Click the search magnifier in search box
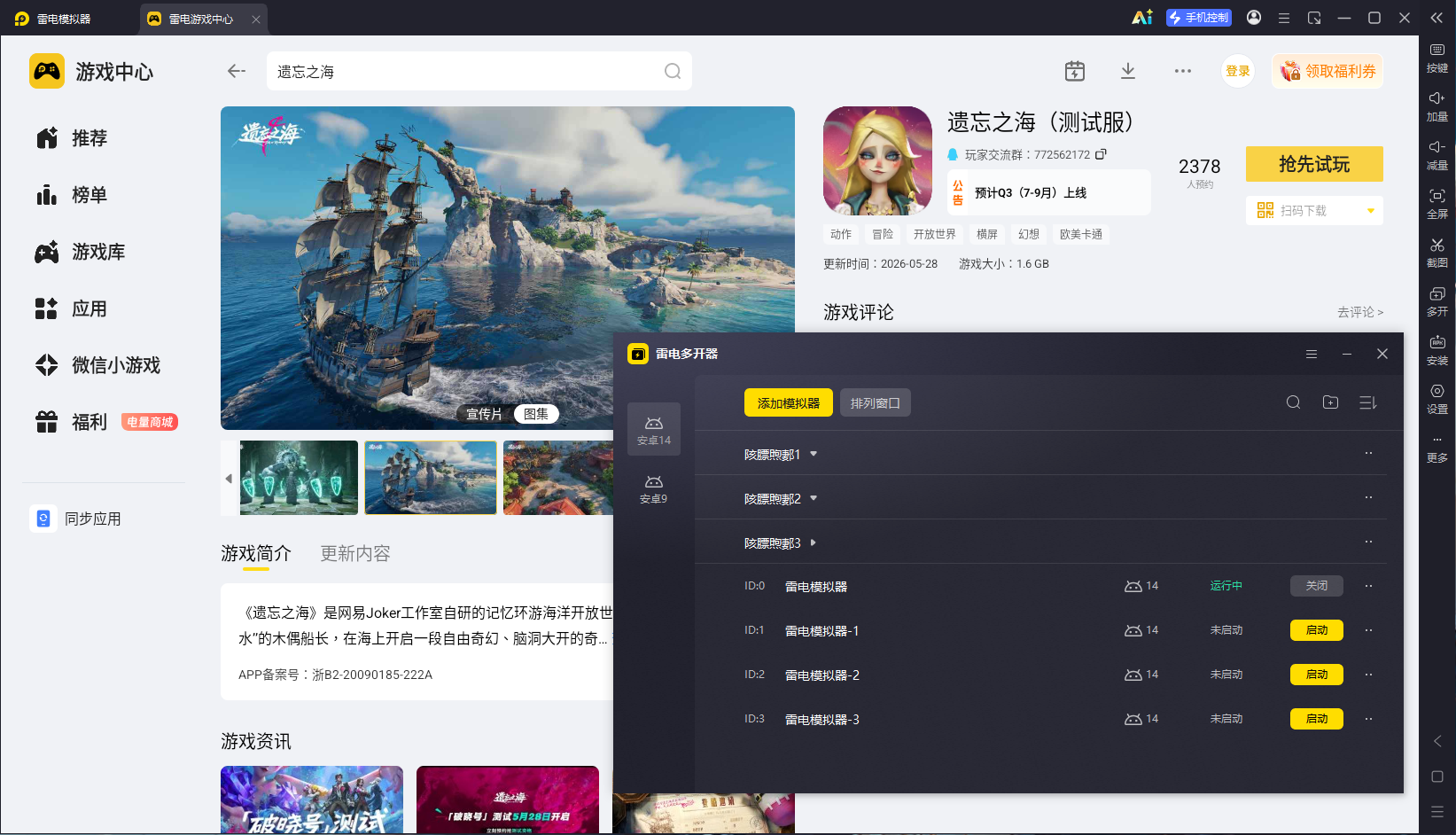The width and height of the screenshot is (1456, 835). [673, 71]
